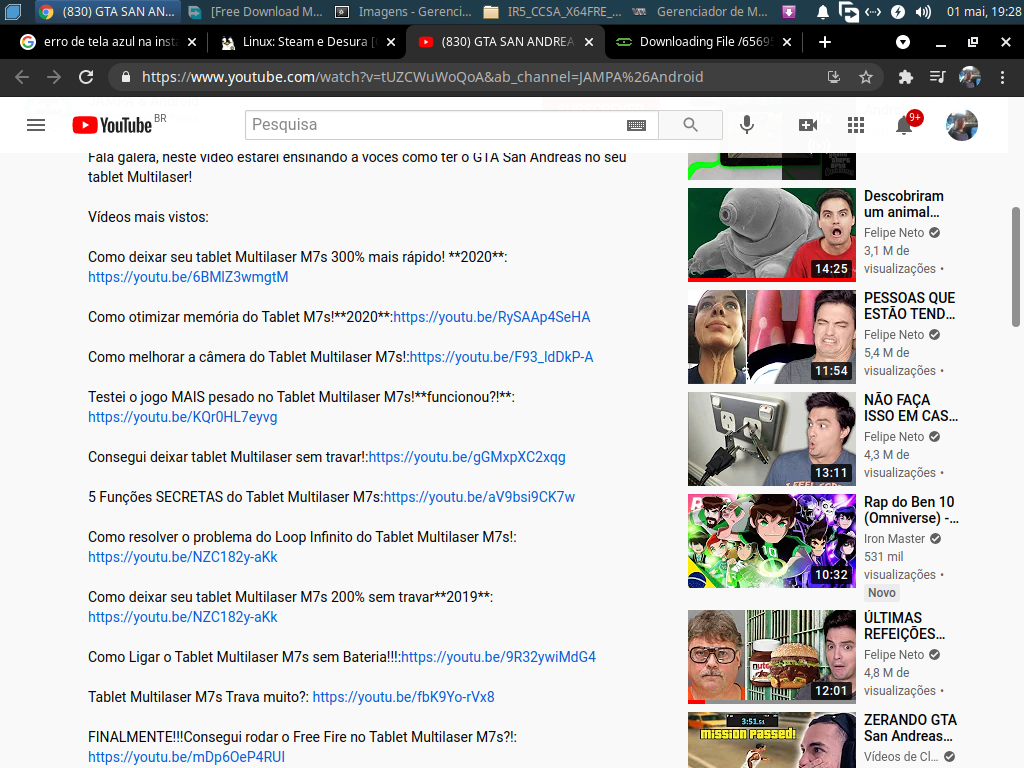Open the power outlet thumbnail, 13:11
Screen dimensions: 1024x768
772,439
